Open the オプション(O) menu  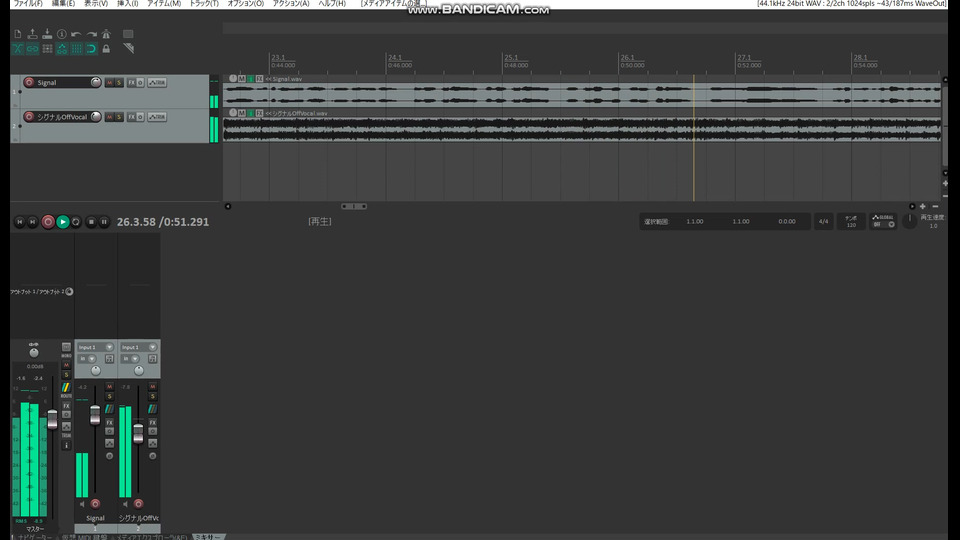(x=246, y=4)
